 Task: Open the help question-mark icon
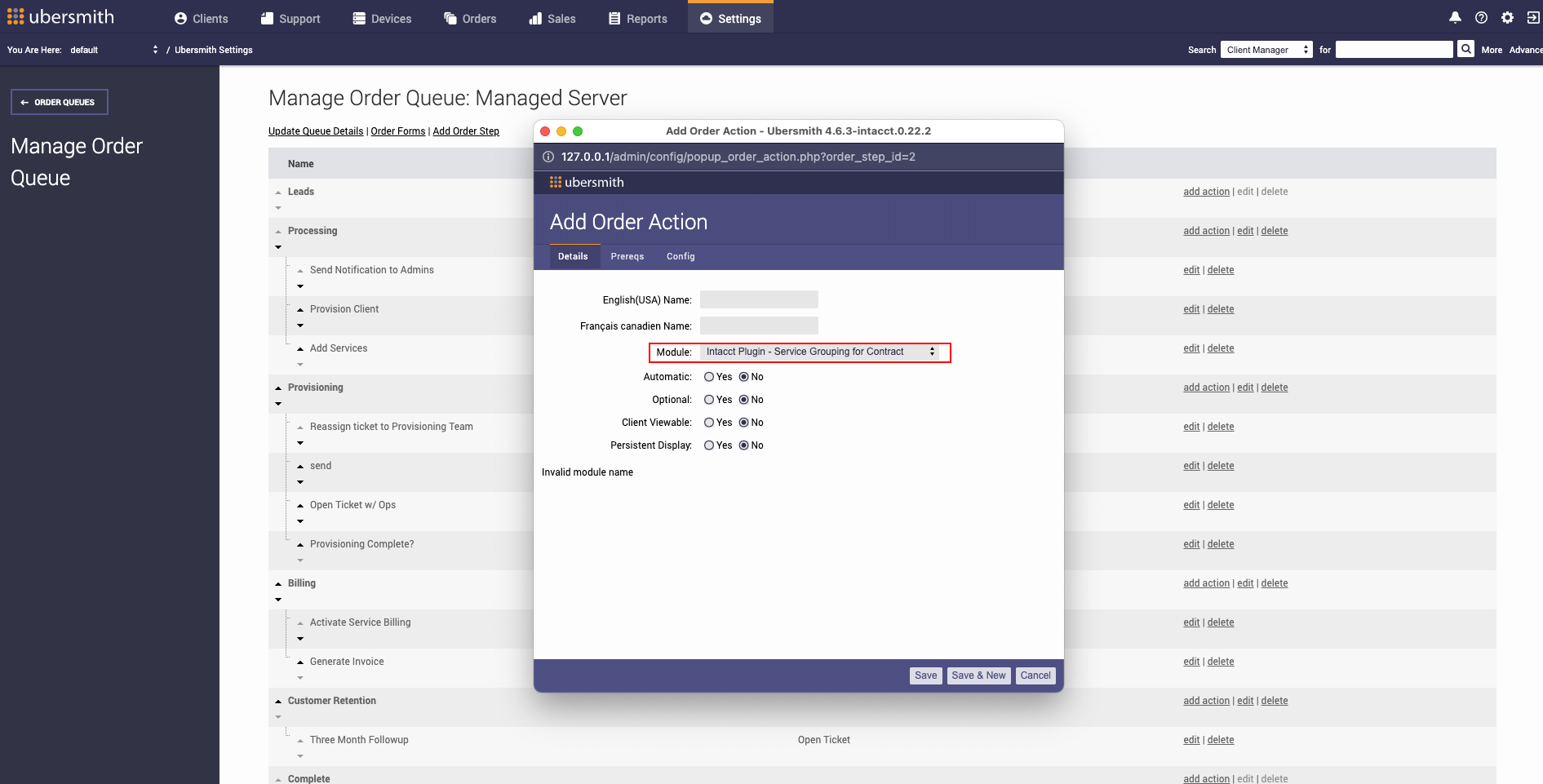point(1481,17)
